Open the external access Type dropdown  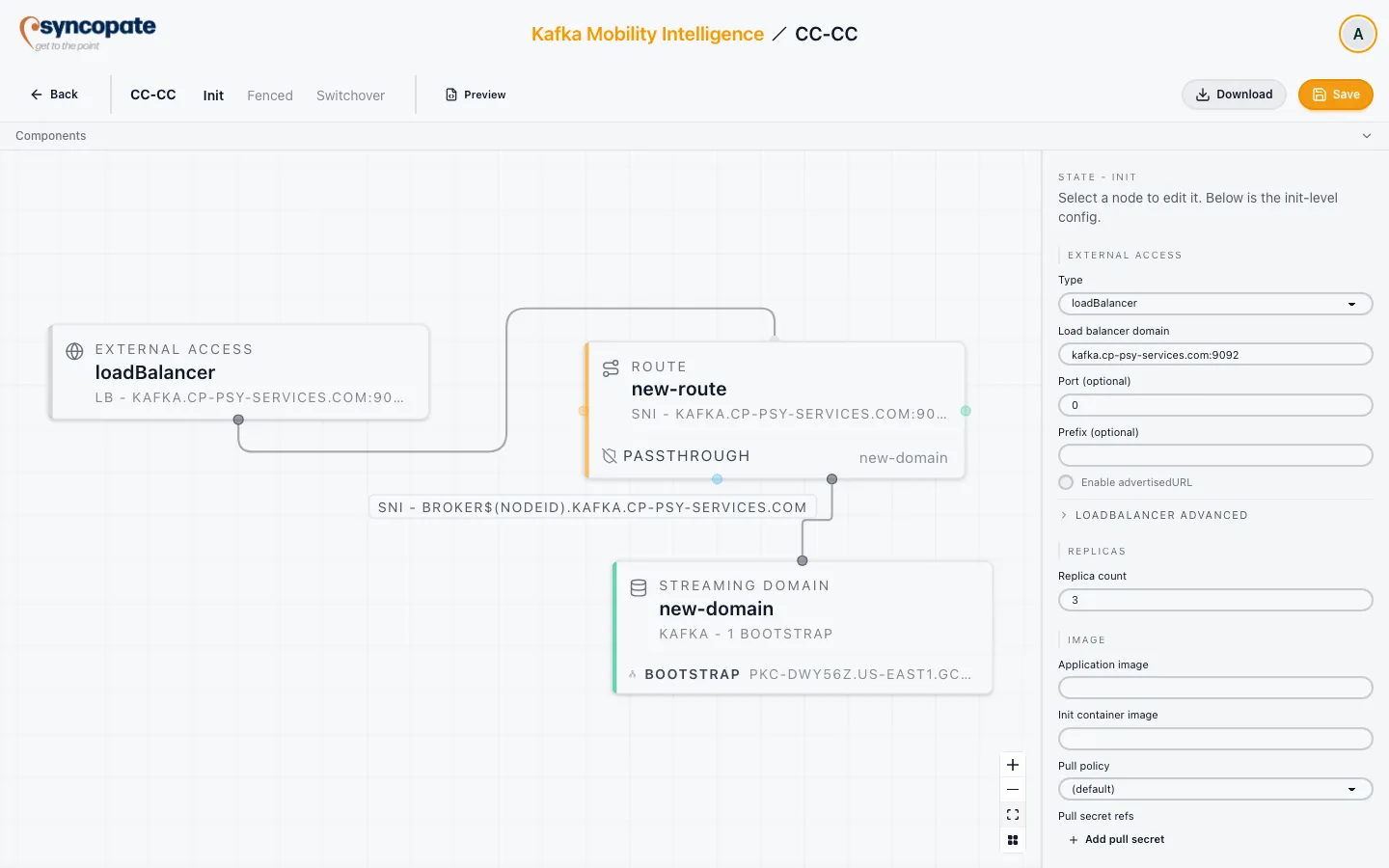pyautogui.click(x=1215, y=304)
